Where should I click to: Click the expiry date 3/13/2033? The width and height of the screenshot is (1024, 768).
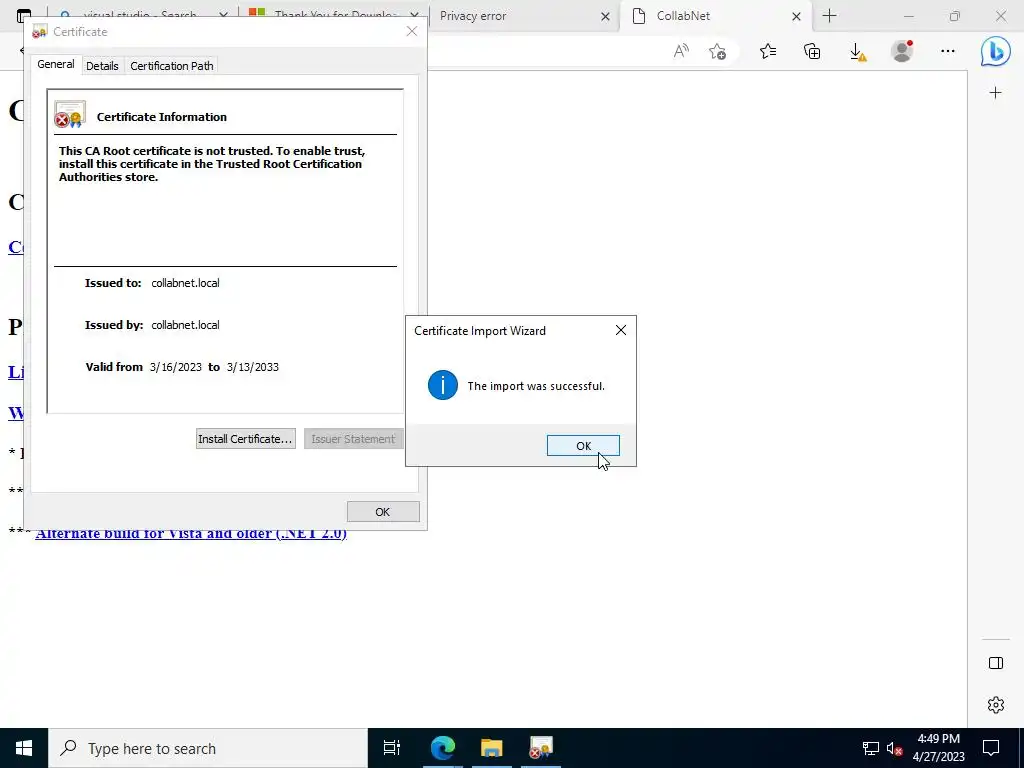point(253,367)
